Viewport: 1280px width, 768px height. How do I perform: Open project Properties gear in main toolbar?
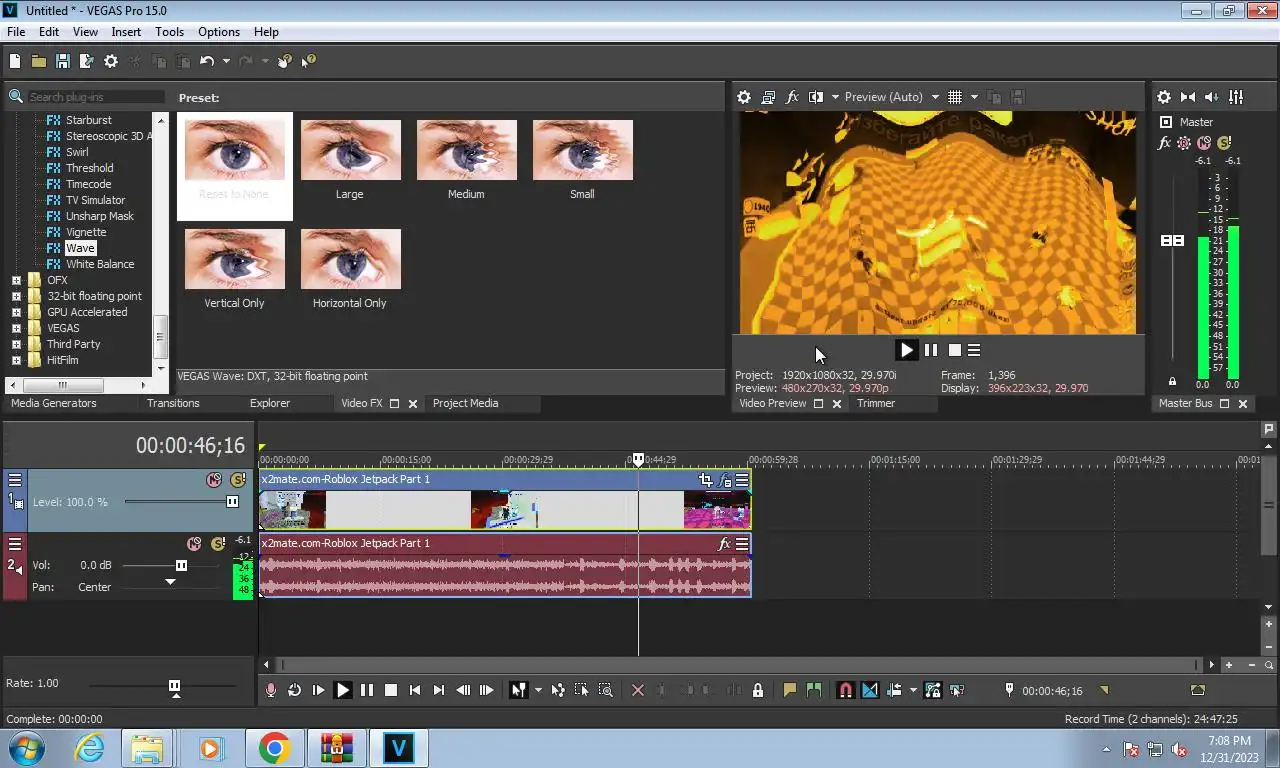111,61
